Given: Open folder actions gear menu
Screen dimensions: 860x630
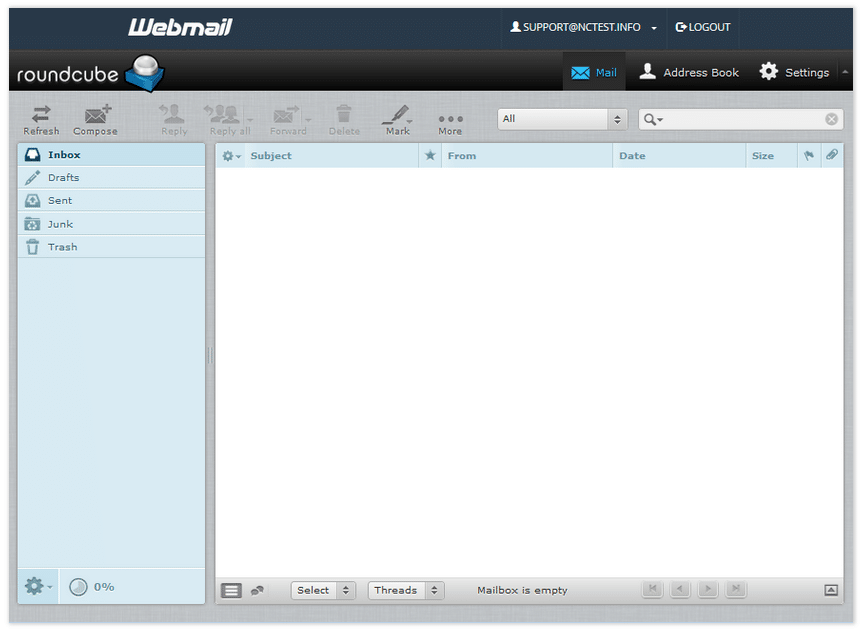Looking at the screenshot, I should (38, 586).
